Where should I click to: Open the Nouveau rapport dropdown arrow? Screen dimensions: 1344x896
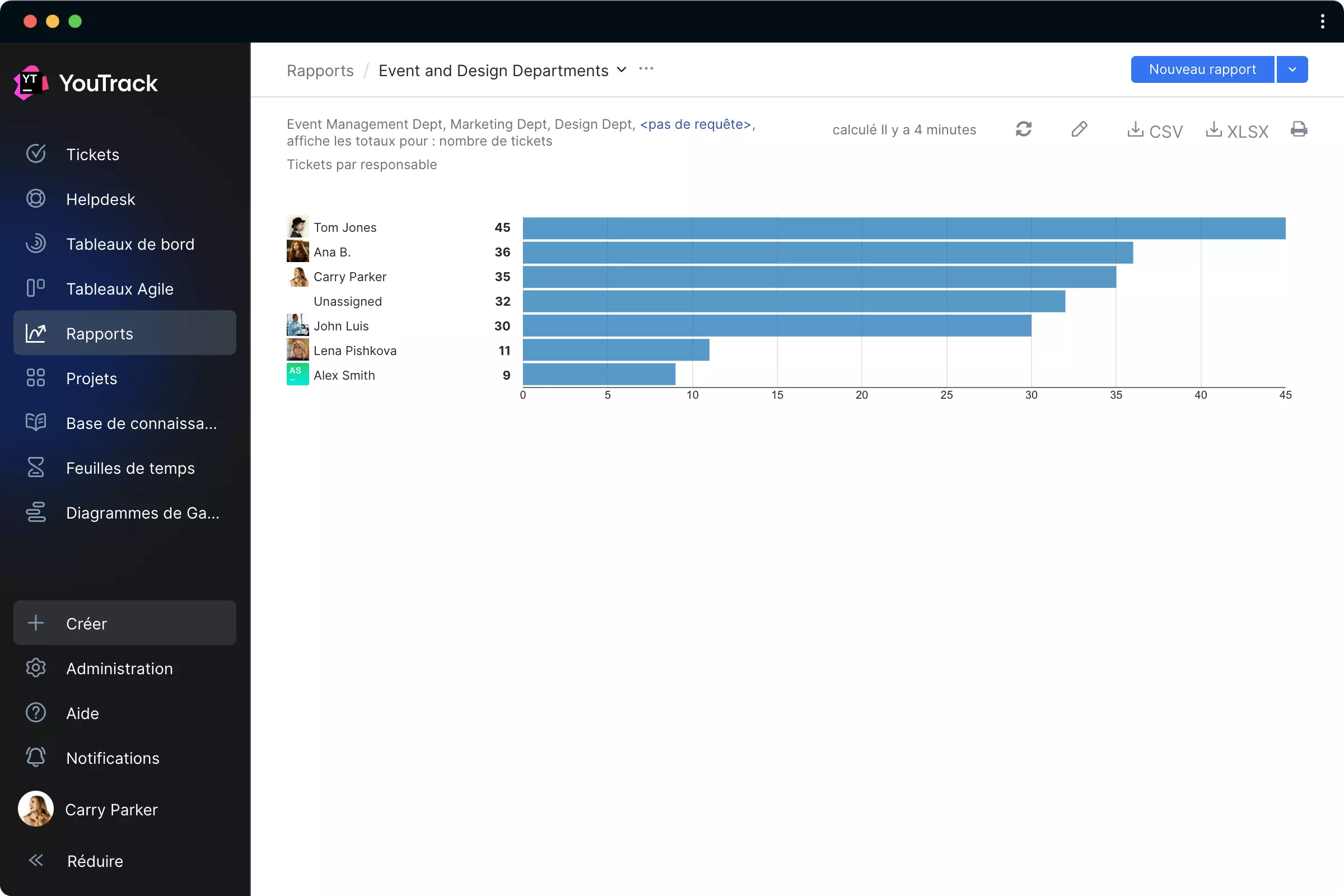[1292, 69]
